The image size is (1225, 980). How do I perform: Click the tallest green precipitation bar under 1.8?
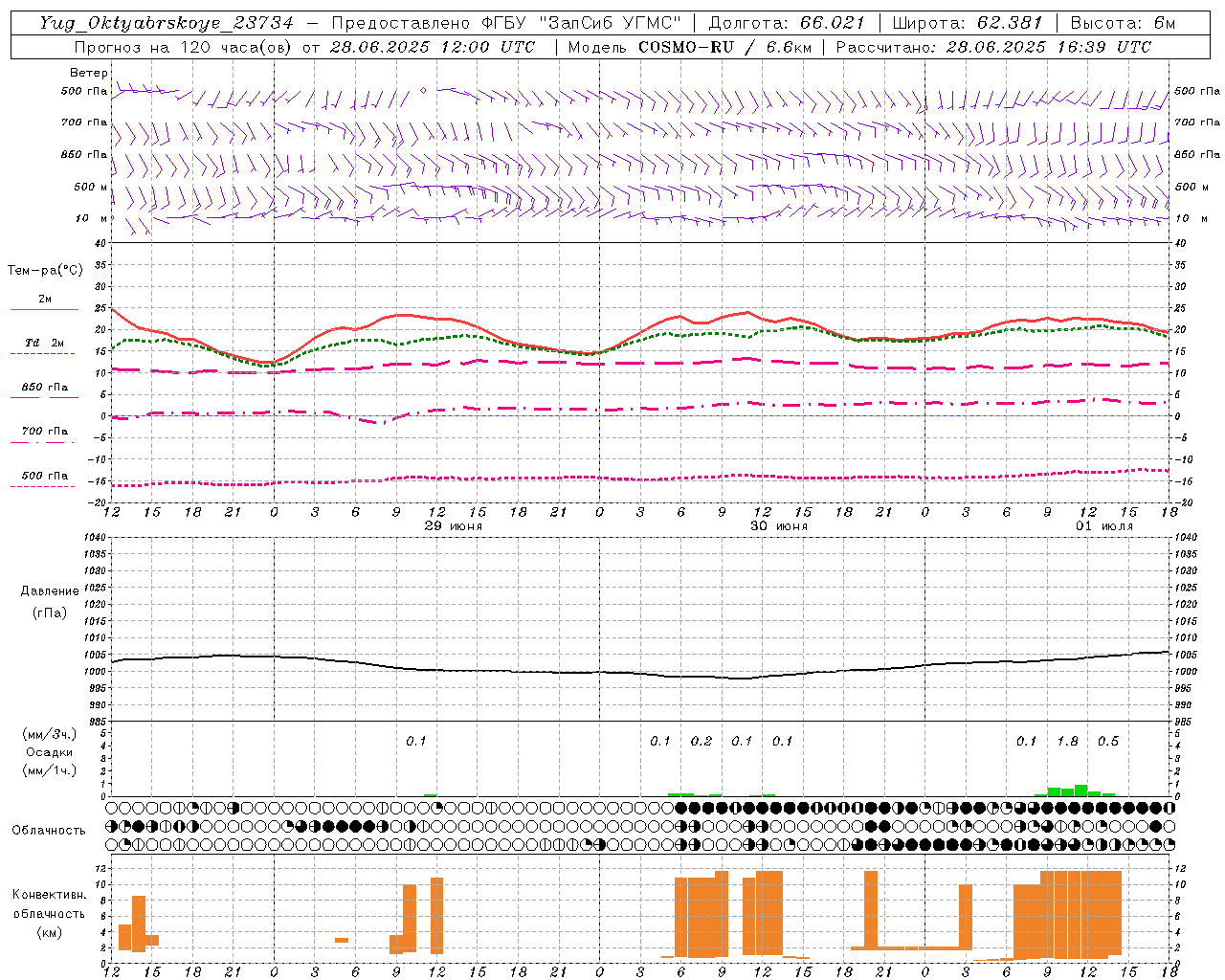[1080, 791]
